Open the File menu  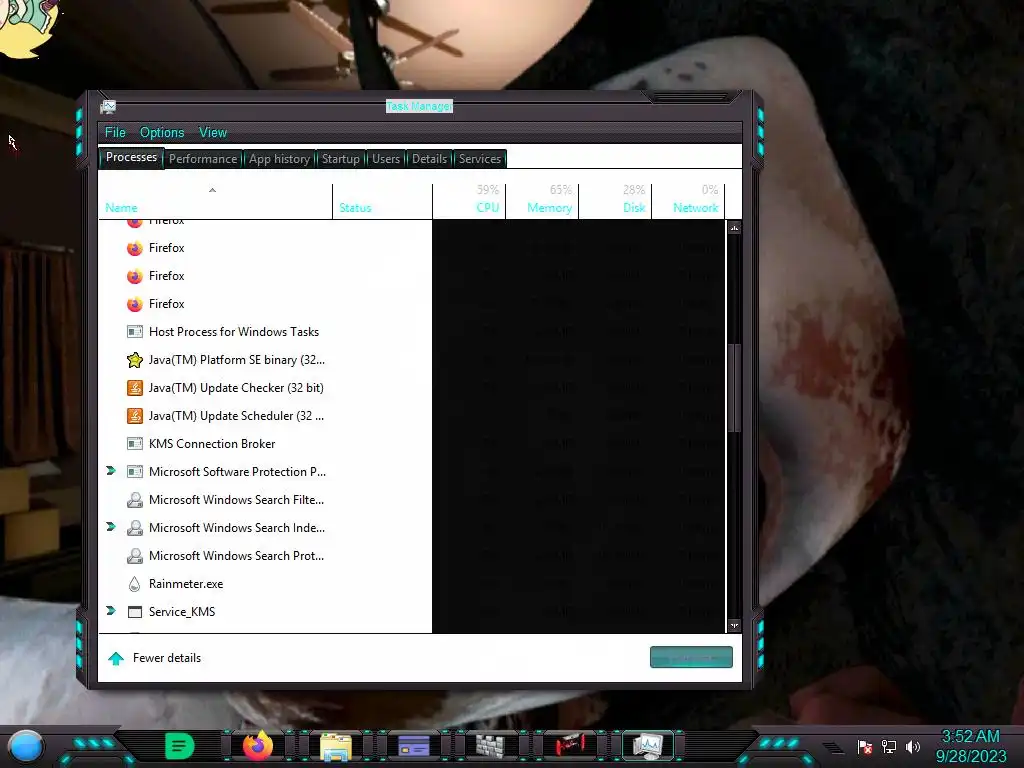click(115, 133)
